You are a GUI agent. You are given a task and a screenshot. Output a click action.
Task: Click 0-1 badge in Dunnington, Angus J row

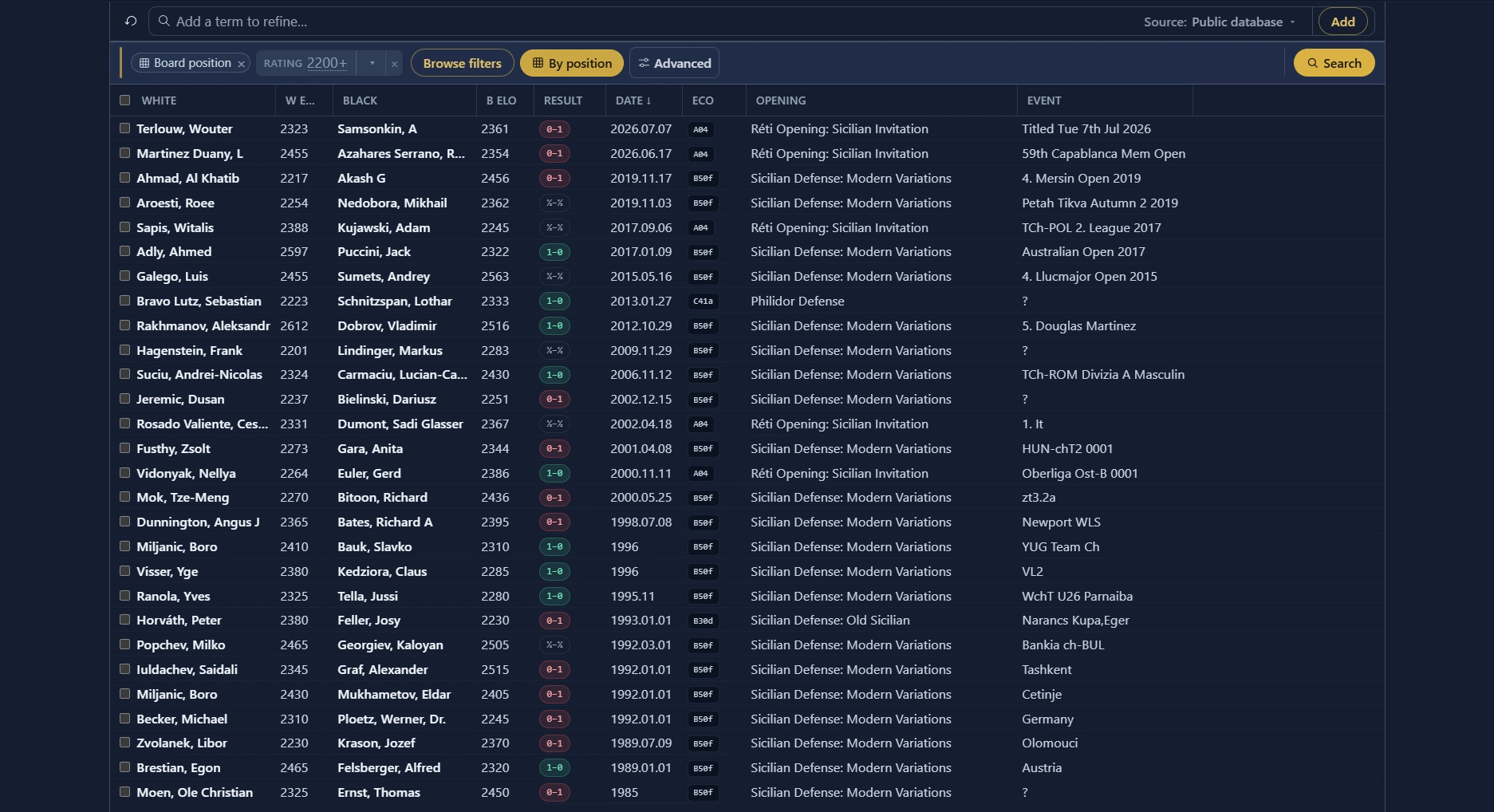pyautogui.click(x=554, y=522)
